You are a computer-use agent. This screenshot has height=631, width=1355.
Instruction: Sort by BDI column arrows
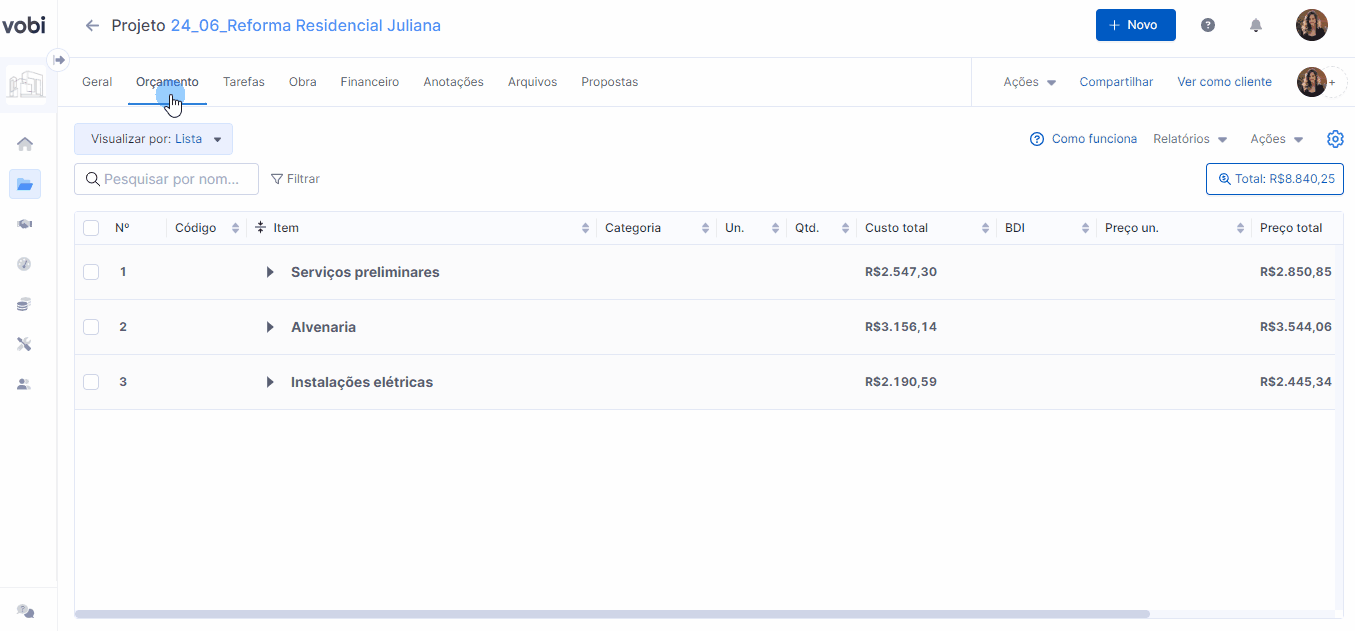click(x=1086, y=228)
